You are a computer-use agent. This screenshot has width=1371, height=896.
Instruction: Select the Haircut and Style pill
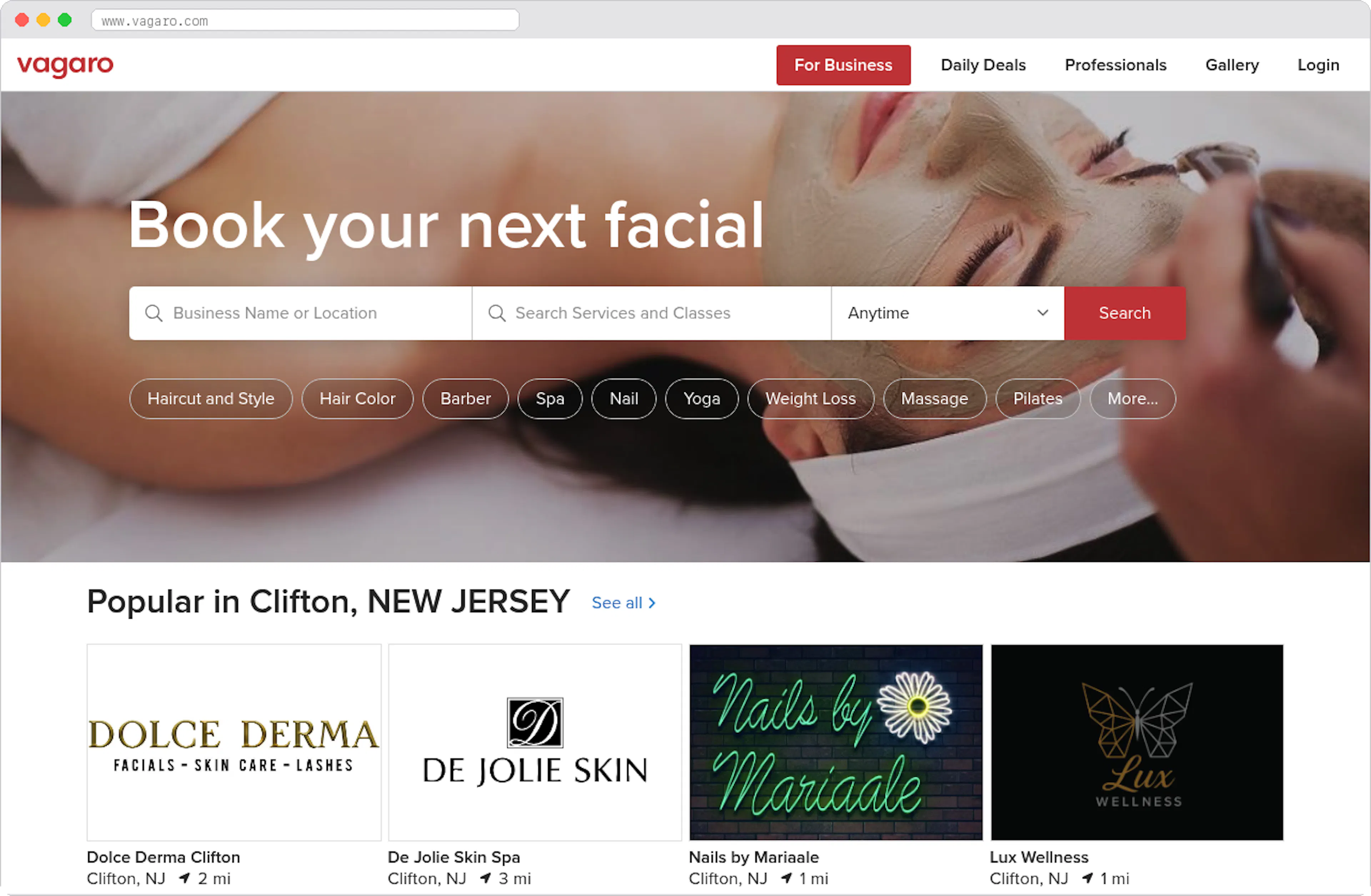[211, 398]
